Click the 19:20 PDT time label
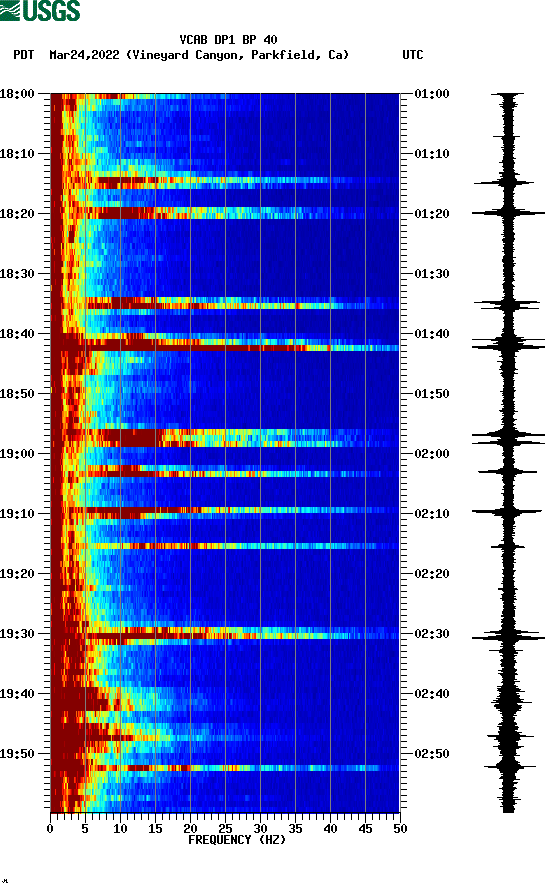The height and width of the screenshot is (892, 552). (x=17, y=574)
